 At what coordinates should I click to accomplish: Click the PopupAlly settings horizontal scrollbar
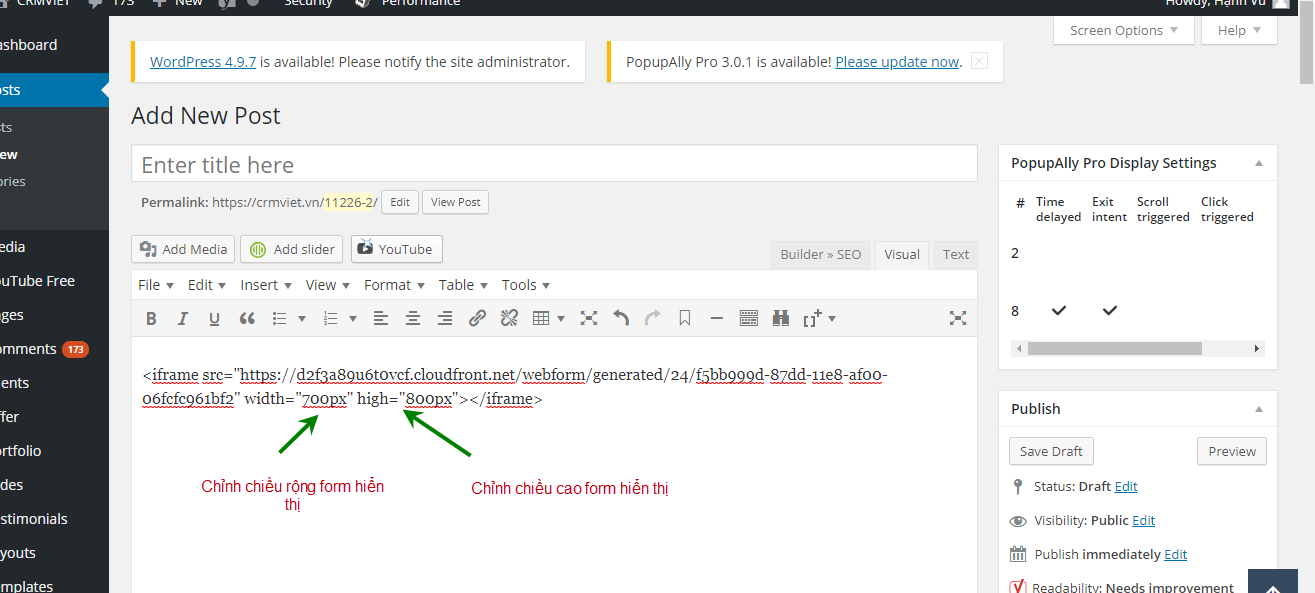coord(1114,349)
